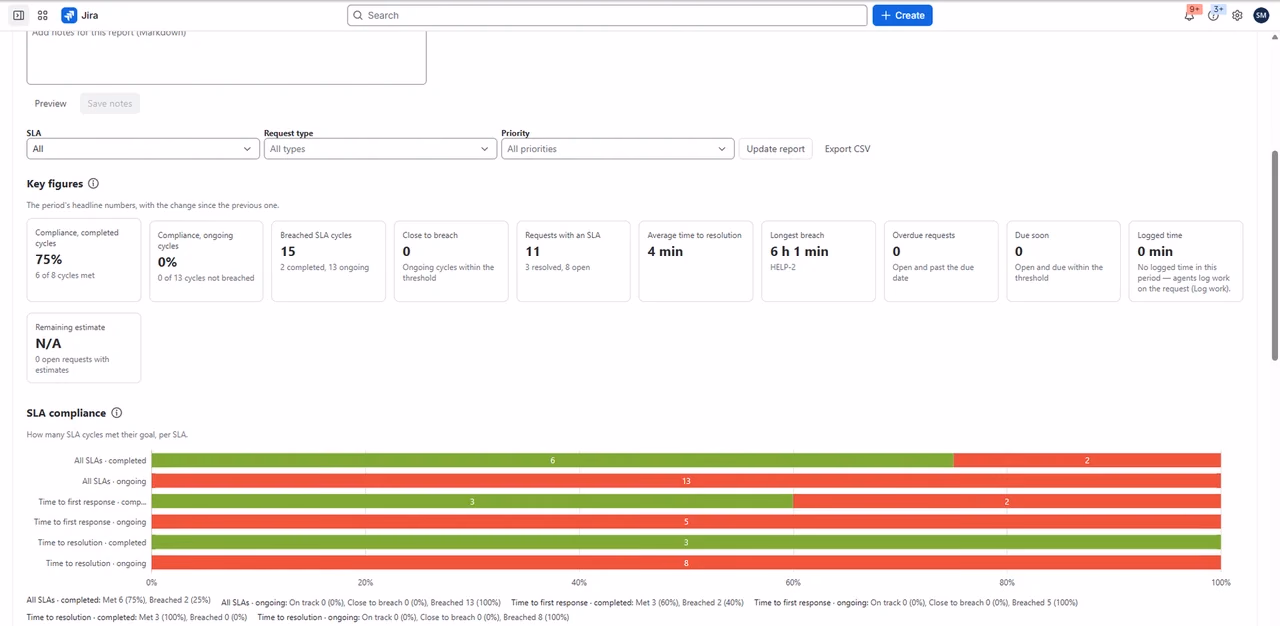The width and height of the screenshot is (1280, 626).
Task: Select the Close to breach card
Action: click(451, 261)
